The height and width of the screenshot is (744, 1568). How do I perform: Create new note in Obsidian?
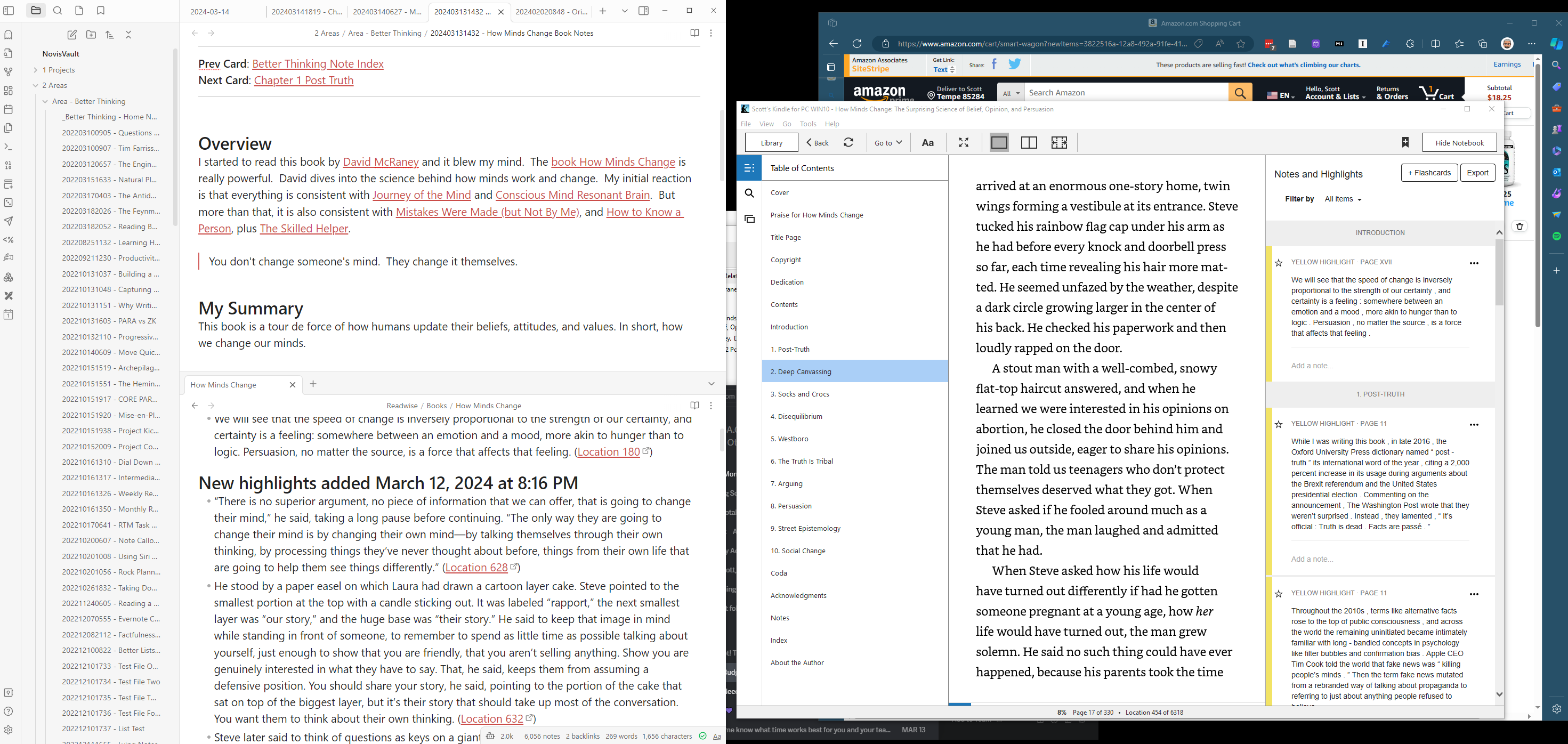coord(72,35)
